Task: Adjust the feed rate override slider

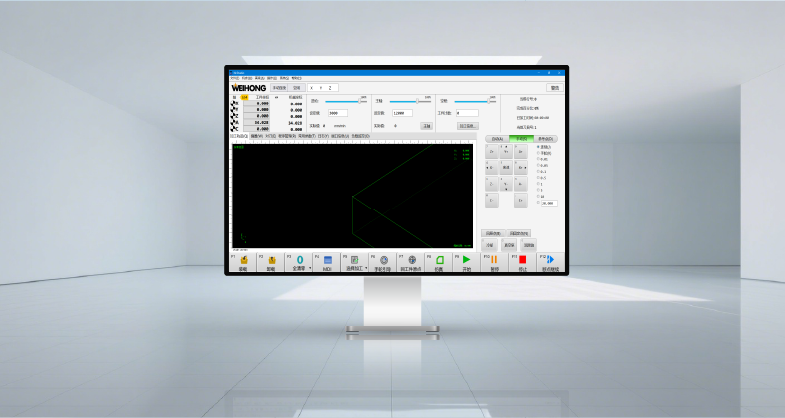Action: pos(360,101)
